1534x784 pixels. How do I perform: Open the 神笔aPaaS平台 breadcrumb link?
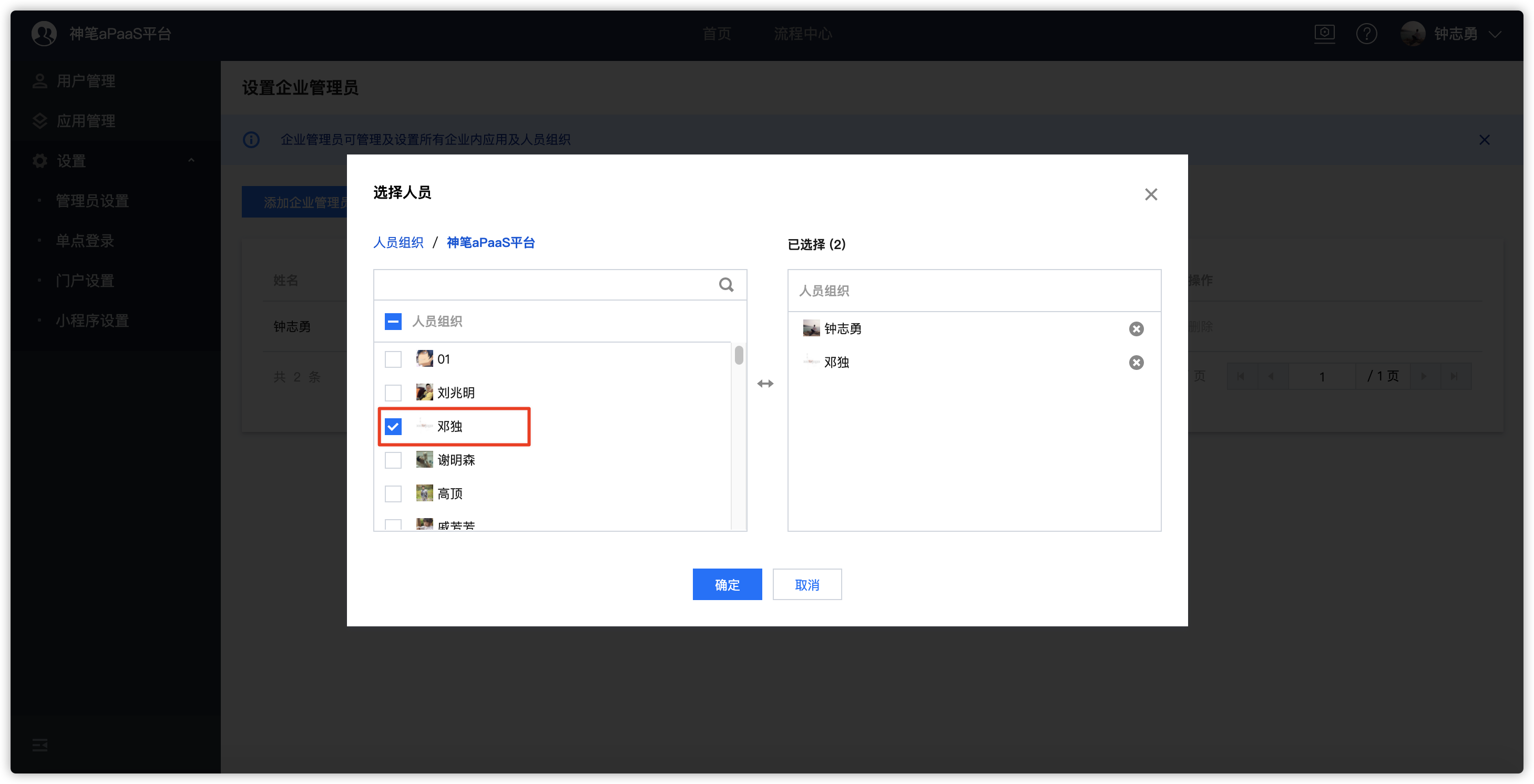point(490,242)
